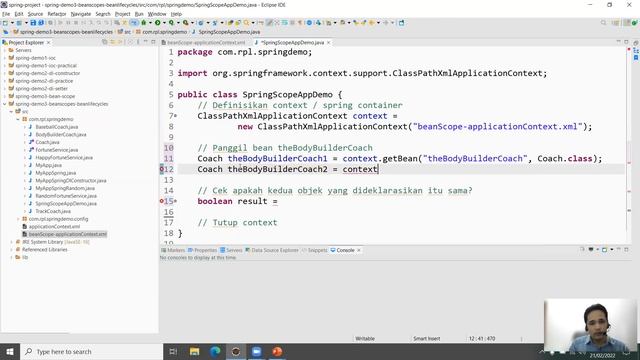Open the Source menu

click(35, 14)
